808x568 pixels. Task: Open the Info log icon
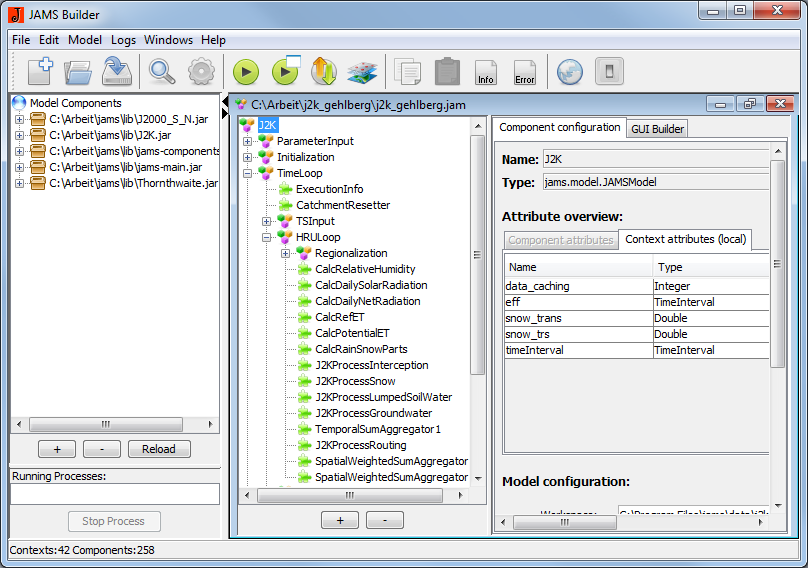[x=486, y=72]
